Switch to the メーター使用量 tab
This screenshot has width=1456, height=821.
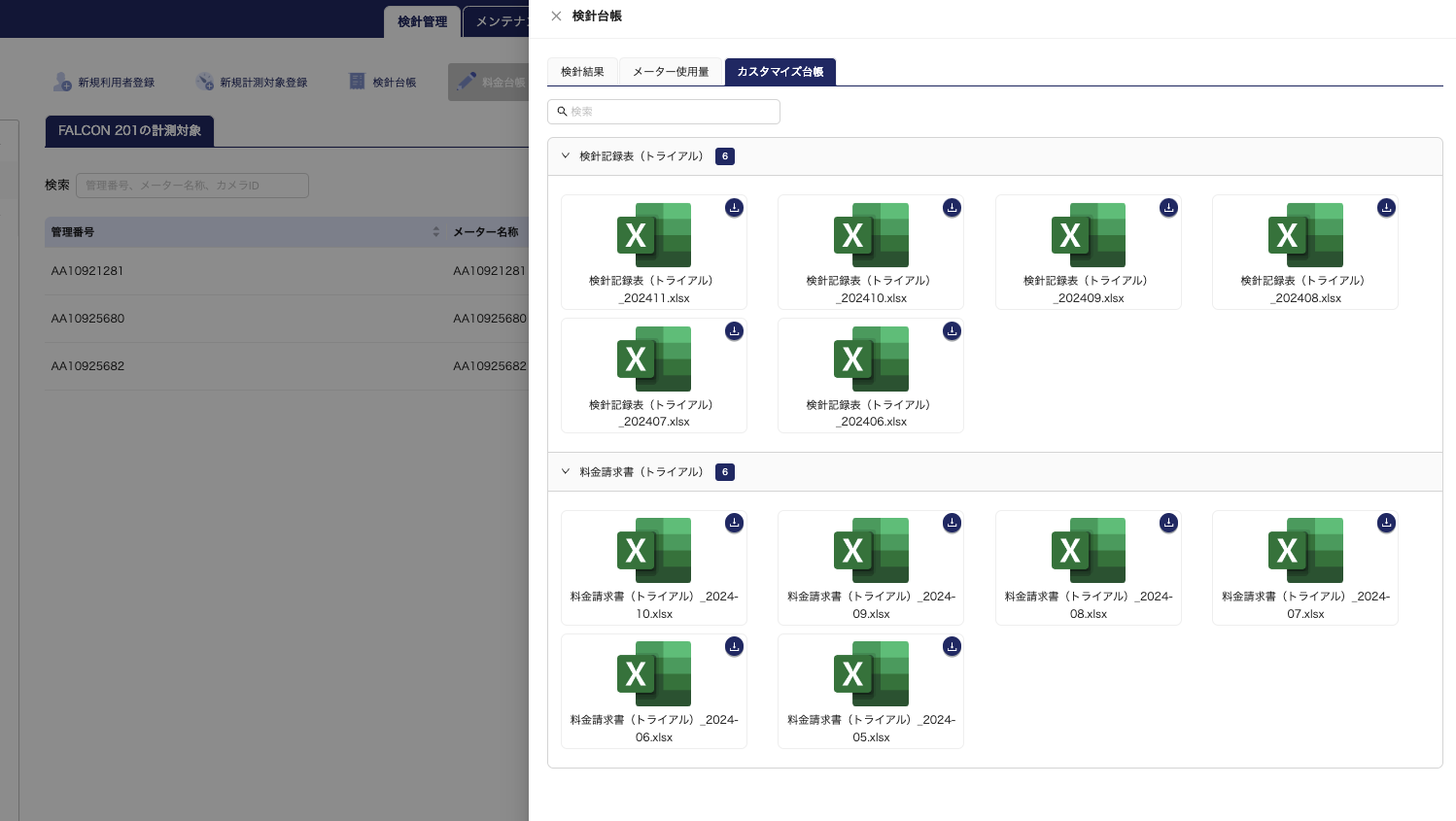tap(671, 72)
